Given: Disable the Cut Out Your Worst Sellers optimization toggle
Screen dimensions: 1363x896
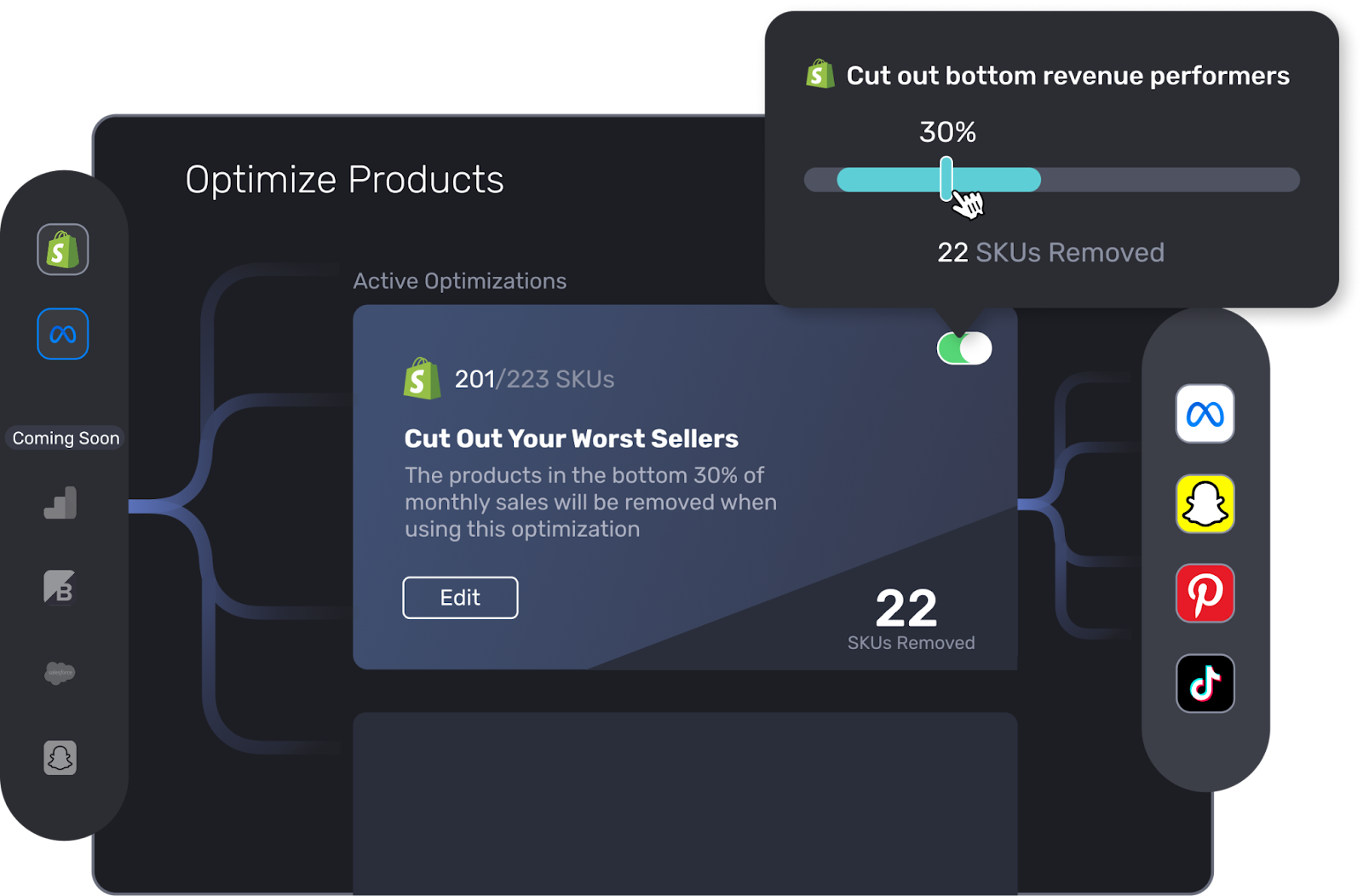Looking at the screenshot, I should coord(963,347).
